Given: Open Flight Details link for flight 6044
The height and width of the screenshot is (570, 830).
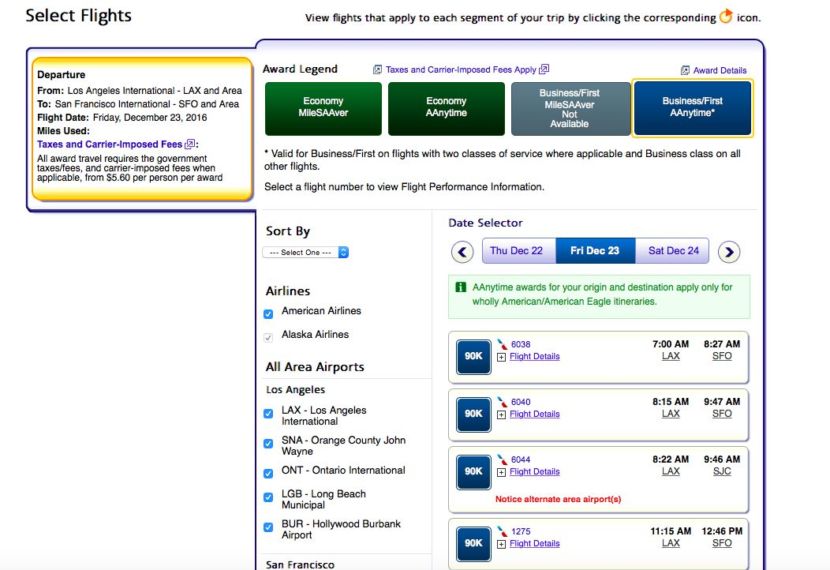Looking at the screenshot, I should 535,472.
